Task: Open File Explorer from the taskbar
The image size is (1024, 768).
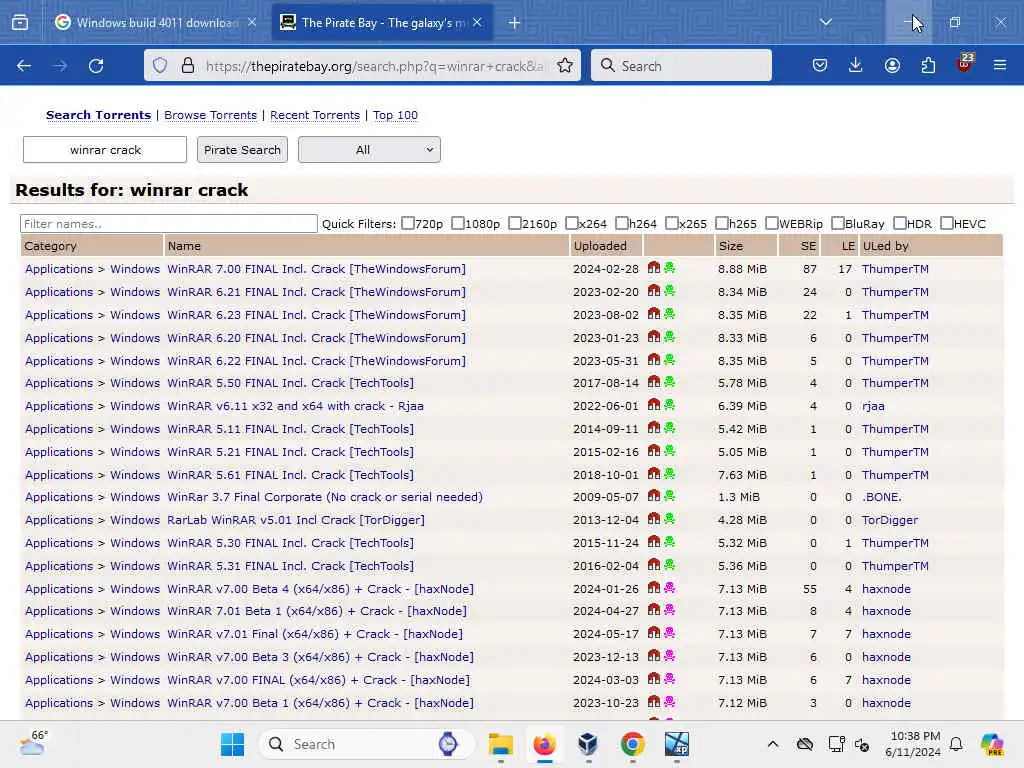Action: click(501, 744)
